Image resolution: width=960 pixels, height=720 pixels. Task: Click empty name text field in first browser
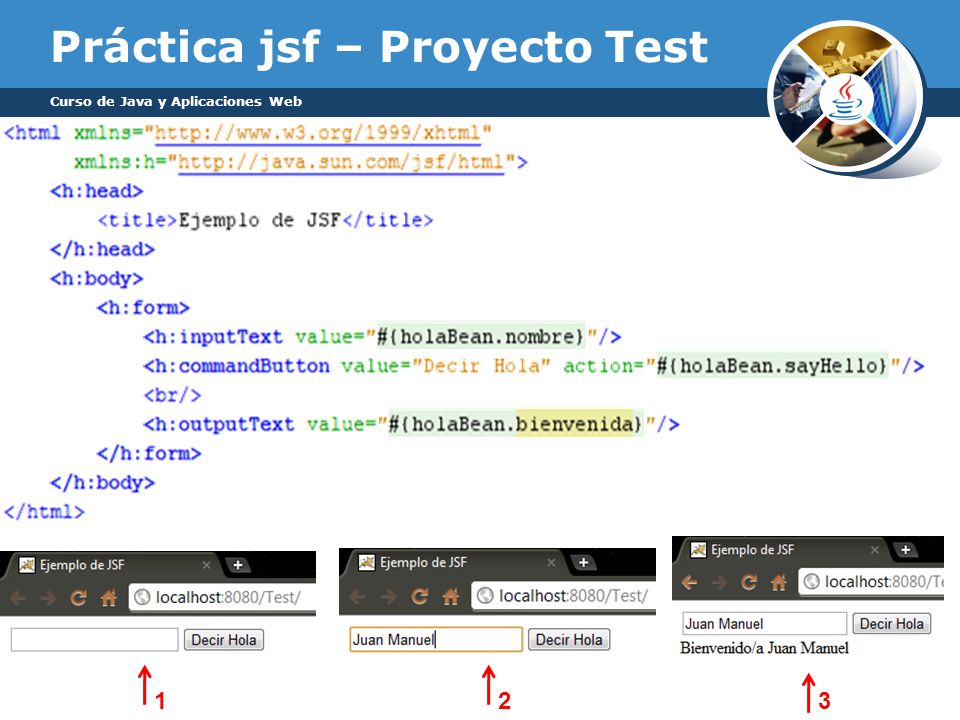click(94, 640)
